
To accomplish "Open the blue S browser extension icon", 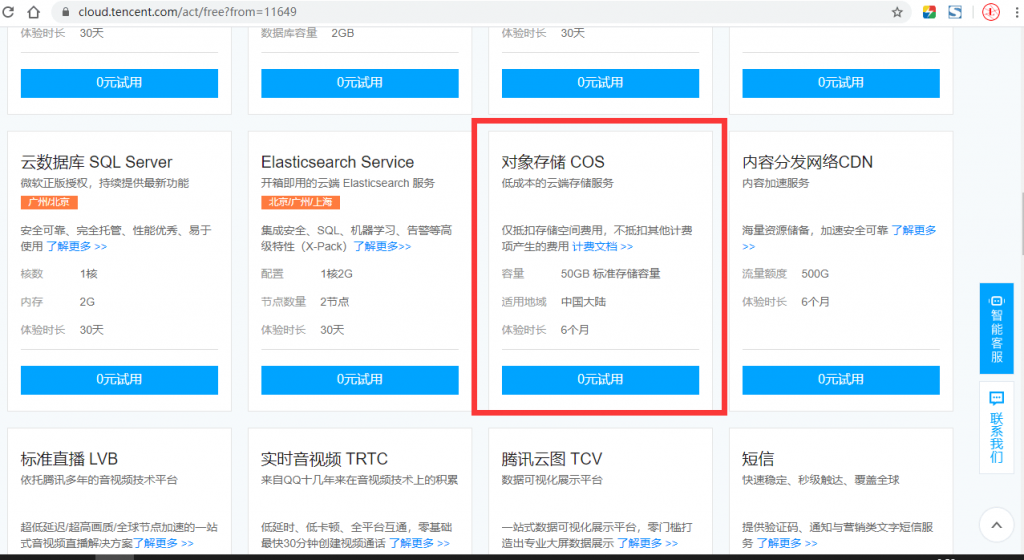I will 955,12.
